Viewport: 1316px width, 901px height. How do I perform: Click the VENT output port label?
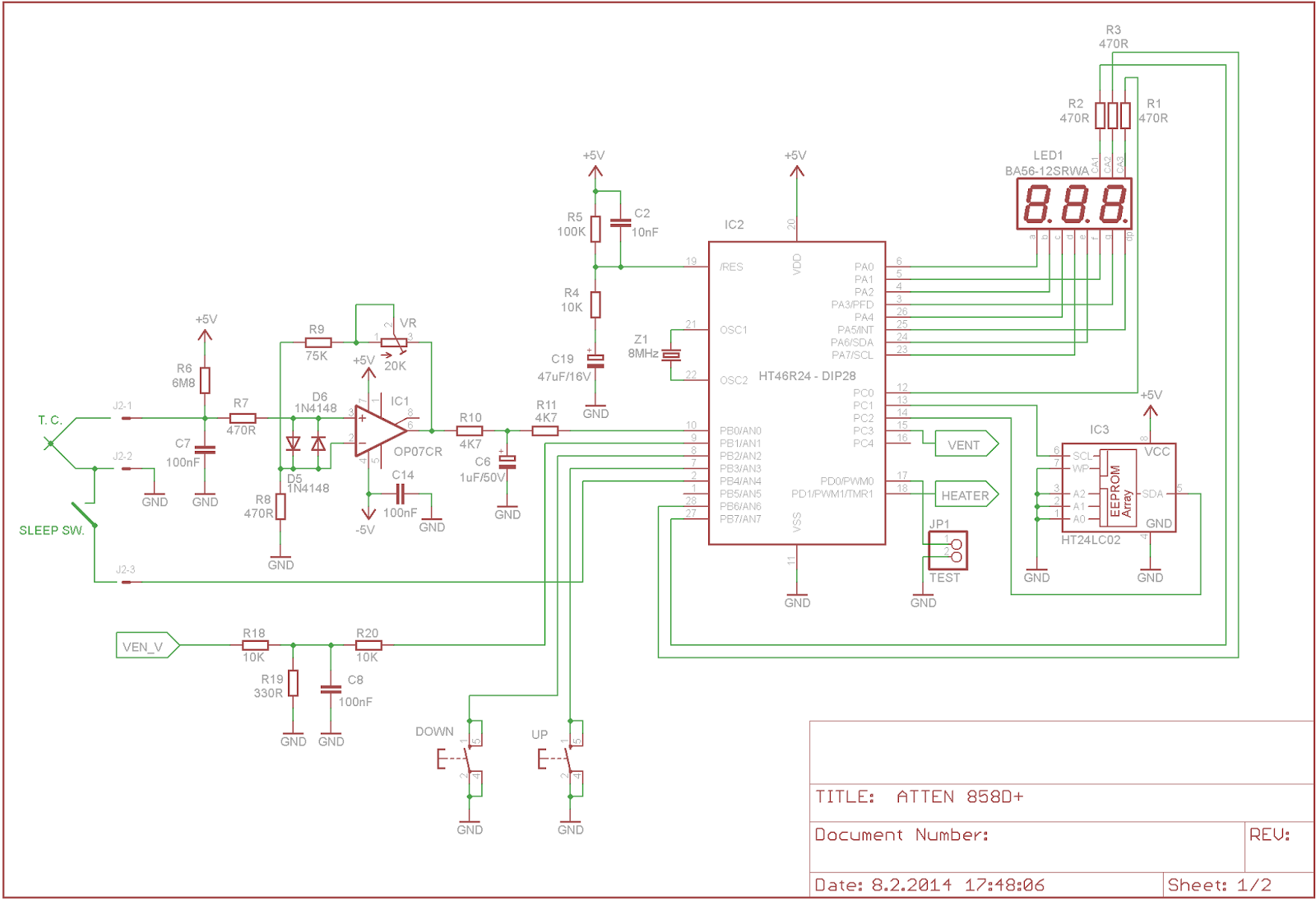click(x=967, y=444)
